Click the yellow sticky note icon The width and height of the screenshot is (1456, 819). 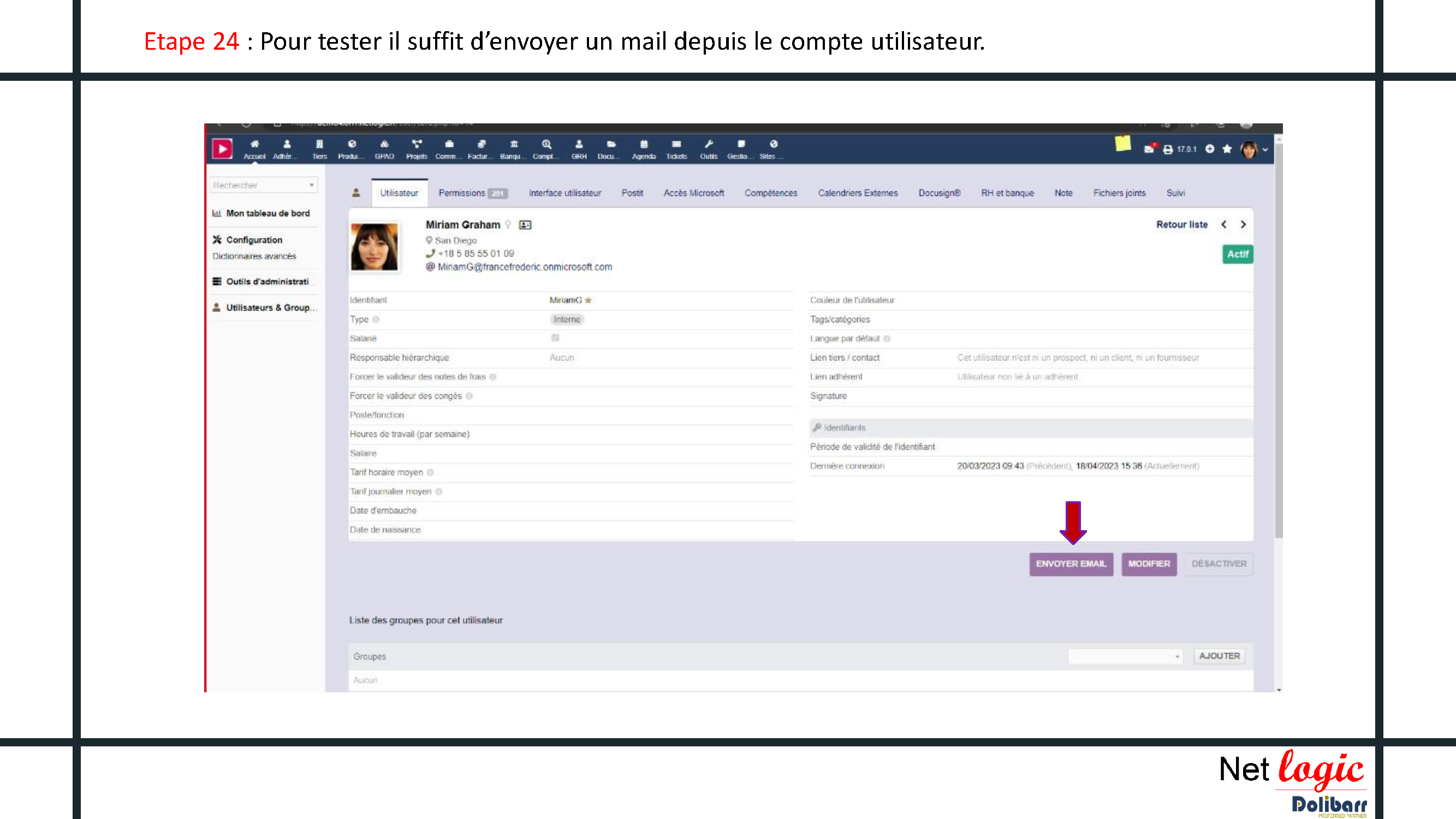1122,144
